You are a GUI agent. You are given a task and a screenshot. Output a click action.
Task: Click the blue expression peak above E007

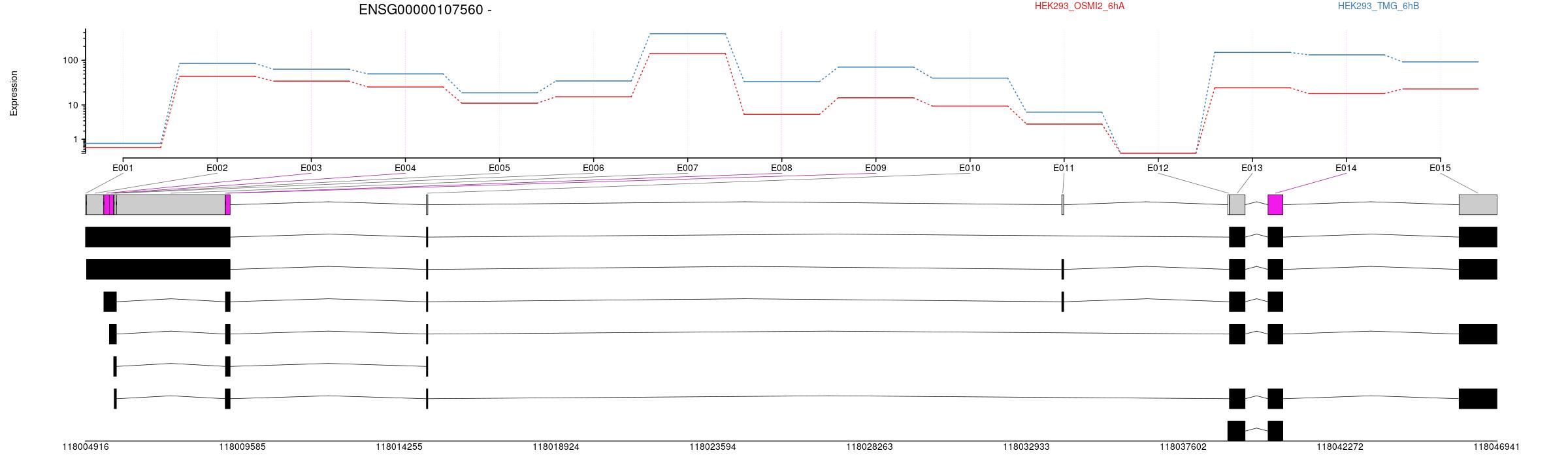tap(687, 33)
